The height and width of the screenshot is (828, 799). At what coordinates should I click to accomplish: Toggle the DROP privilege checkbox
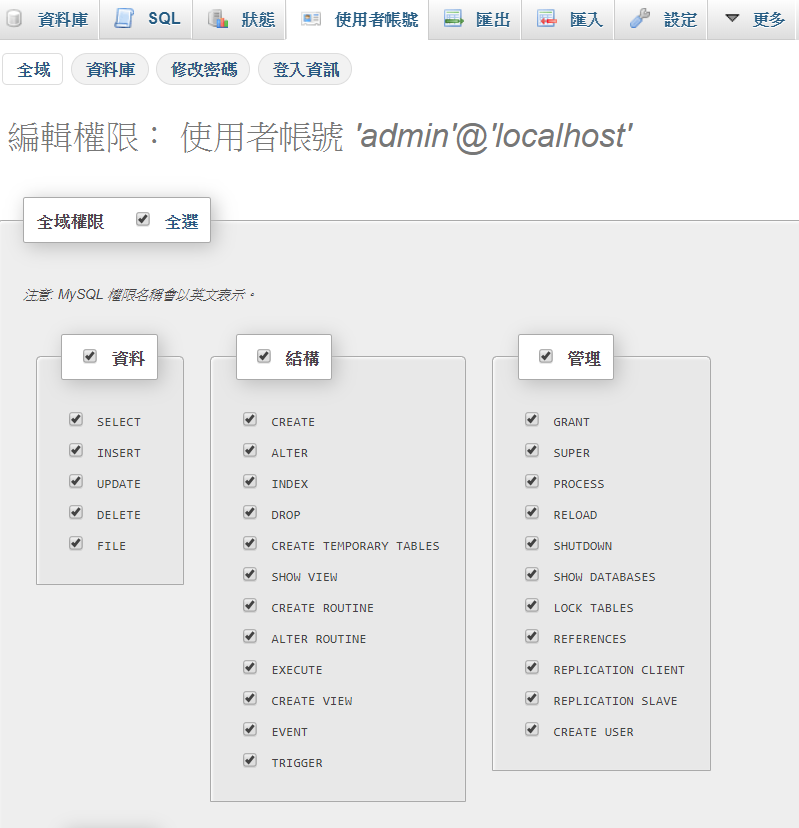point(250,513)
